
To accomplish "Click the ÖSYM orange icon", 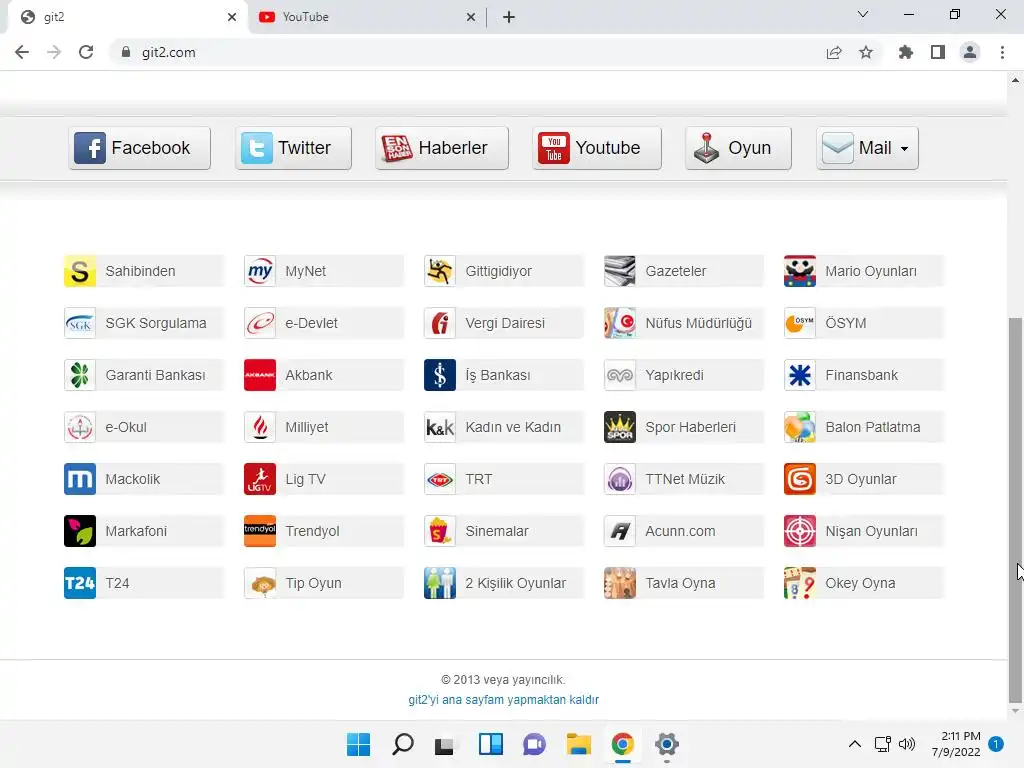I will (800, 323).
